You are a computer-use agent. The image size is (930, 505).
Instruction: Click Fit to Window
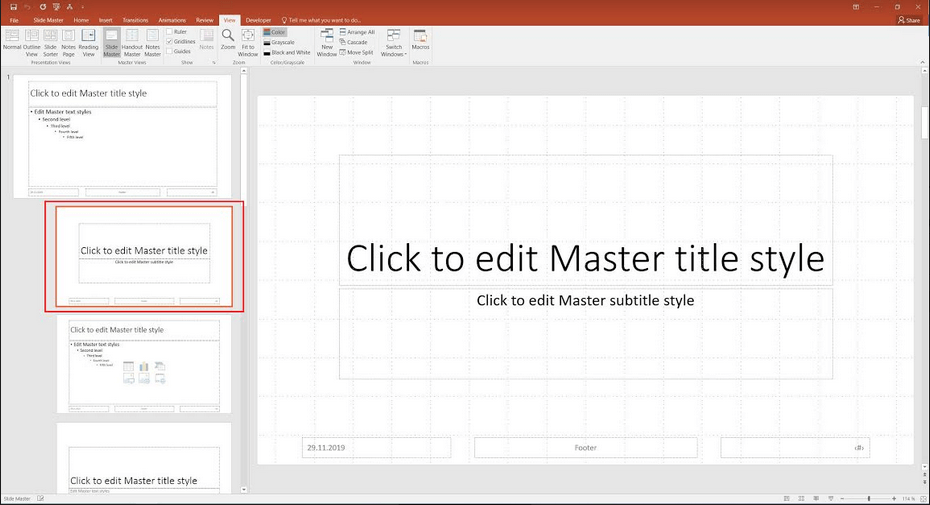(248, 42)
